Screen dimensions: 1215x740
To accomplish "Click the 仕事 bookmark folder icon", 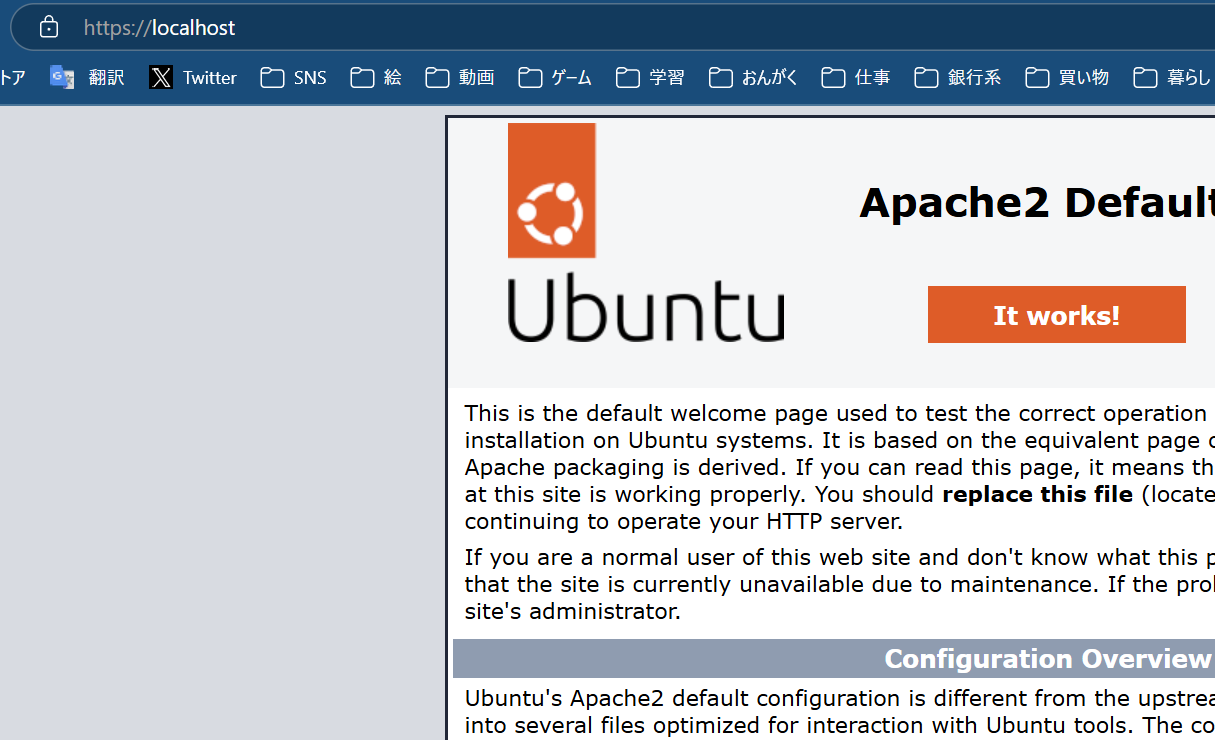I will [x=832, y=77].
